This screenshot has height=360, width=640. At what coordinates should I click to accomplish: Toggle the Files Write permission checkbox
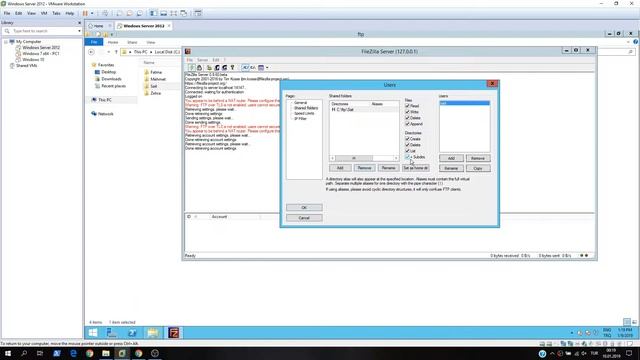pos(407,112)
